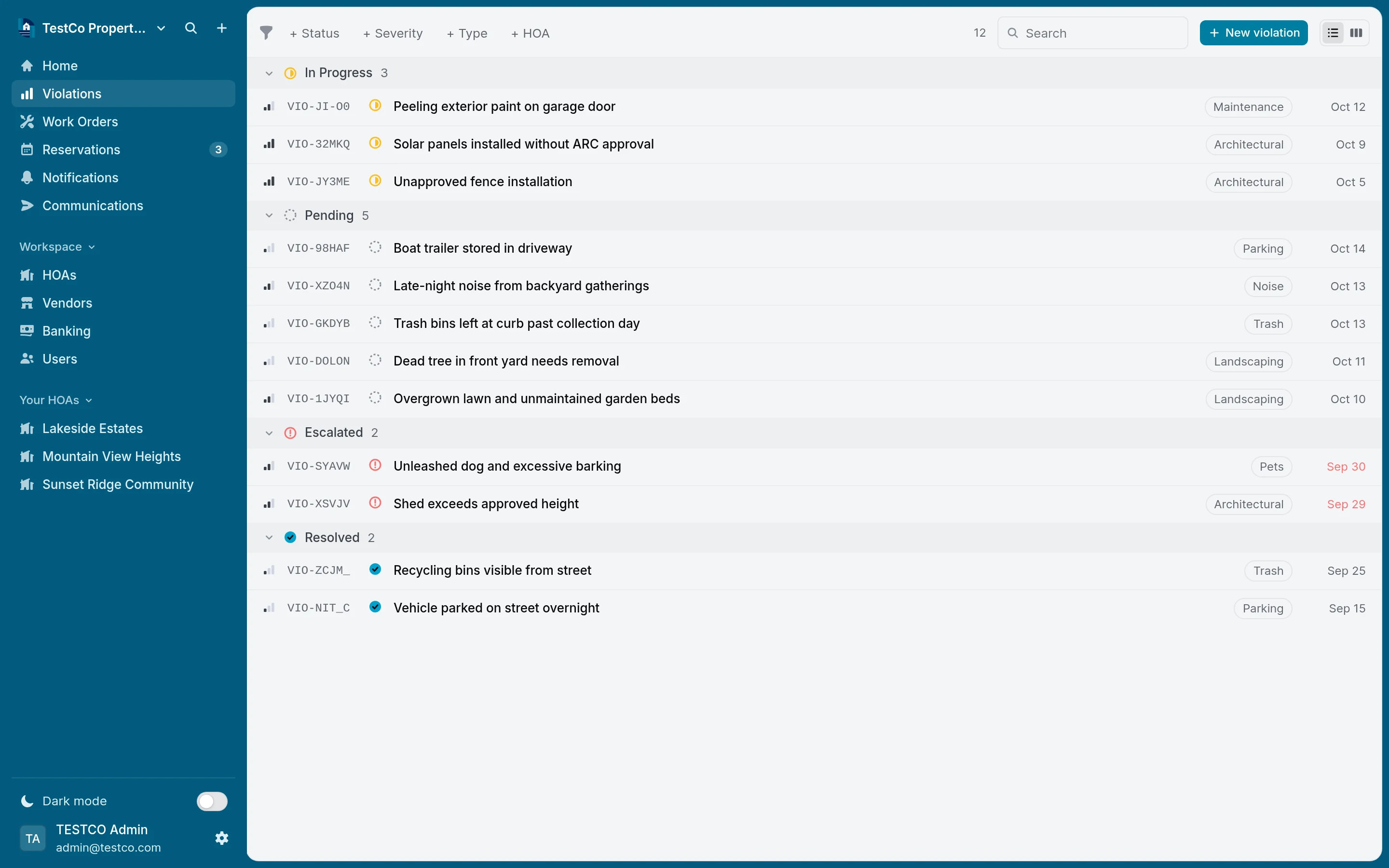Collapse the In Progress group

tap(269, 73)
